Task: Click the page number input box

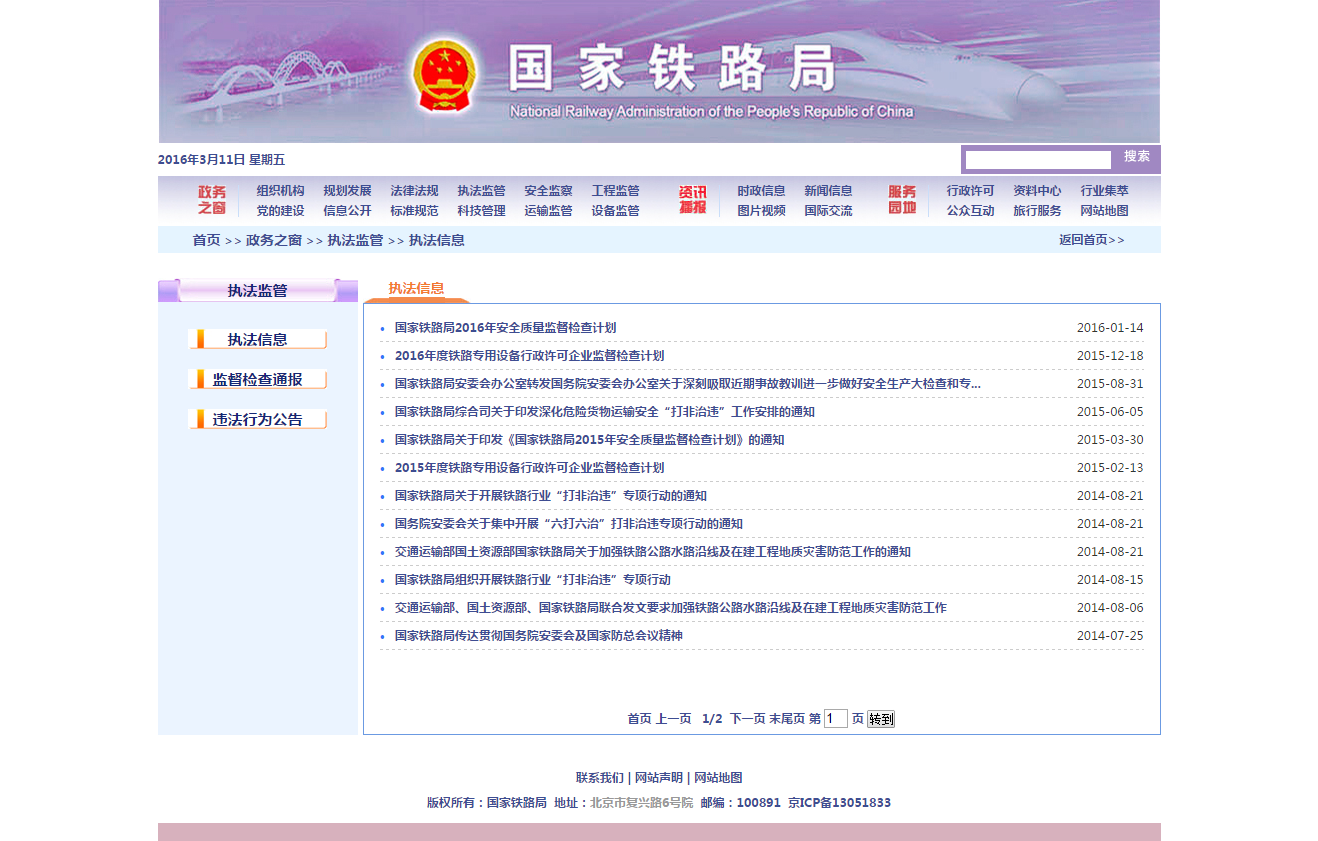Action: pyautogui.click(x=835, y=719)
